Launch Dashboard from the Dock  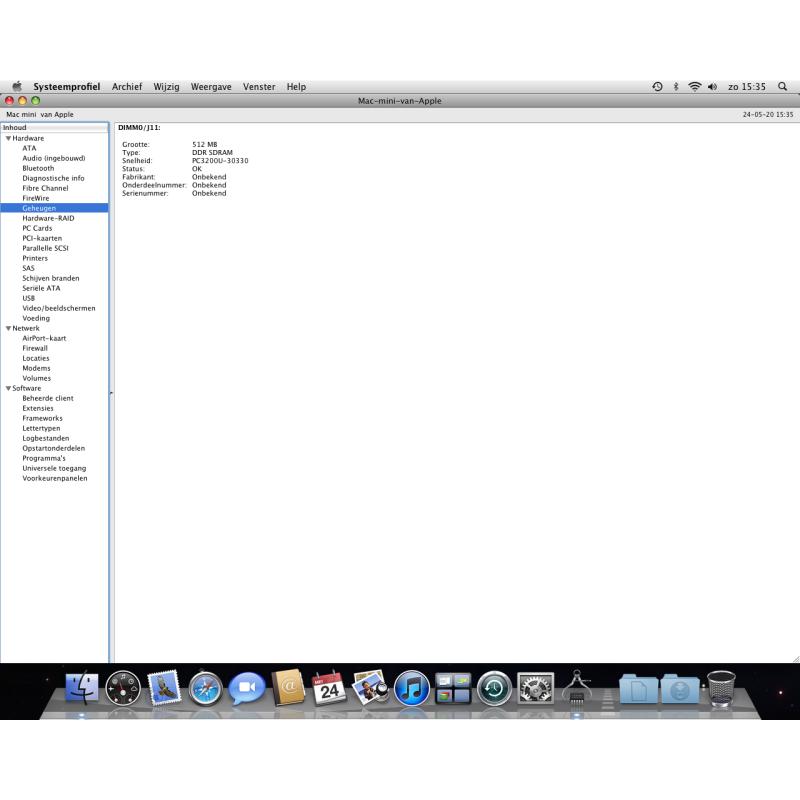tap(123, 688)
